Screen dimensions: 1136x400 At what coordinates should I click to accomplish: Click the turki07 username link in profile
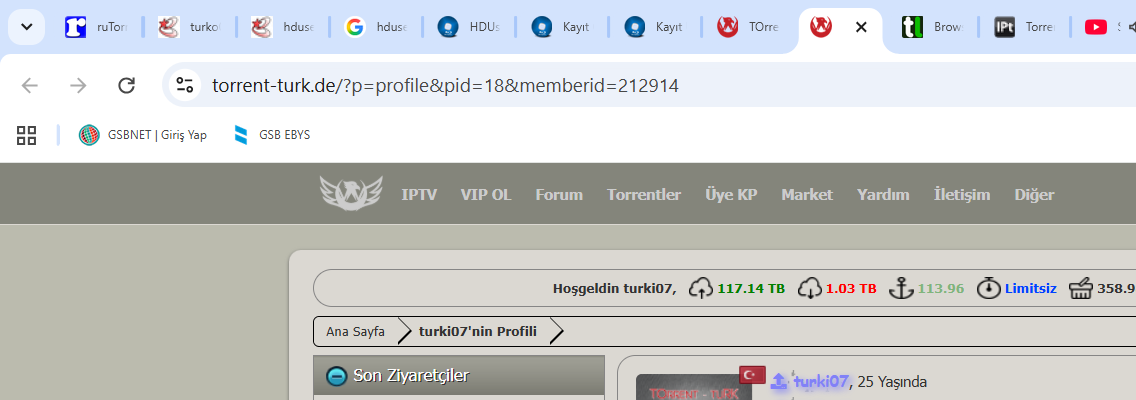click(820, 381)
